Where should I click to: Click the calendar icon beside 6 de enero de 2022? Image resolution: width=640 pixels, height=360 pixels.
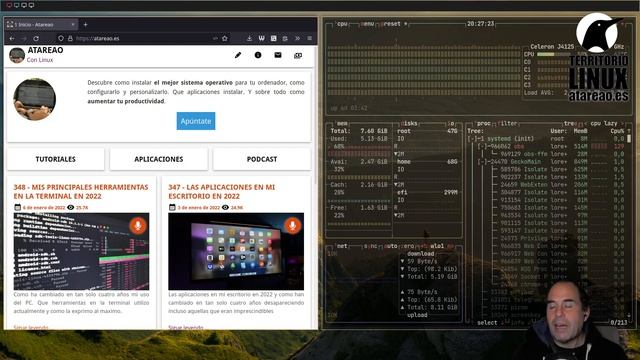coord(18,207)
